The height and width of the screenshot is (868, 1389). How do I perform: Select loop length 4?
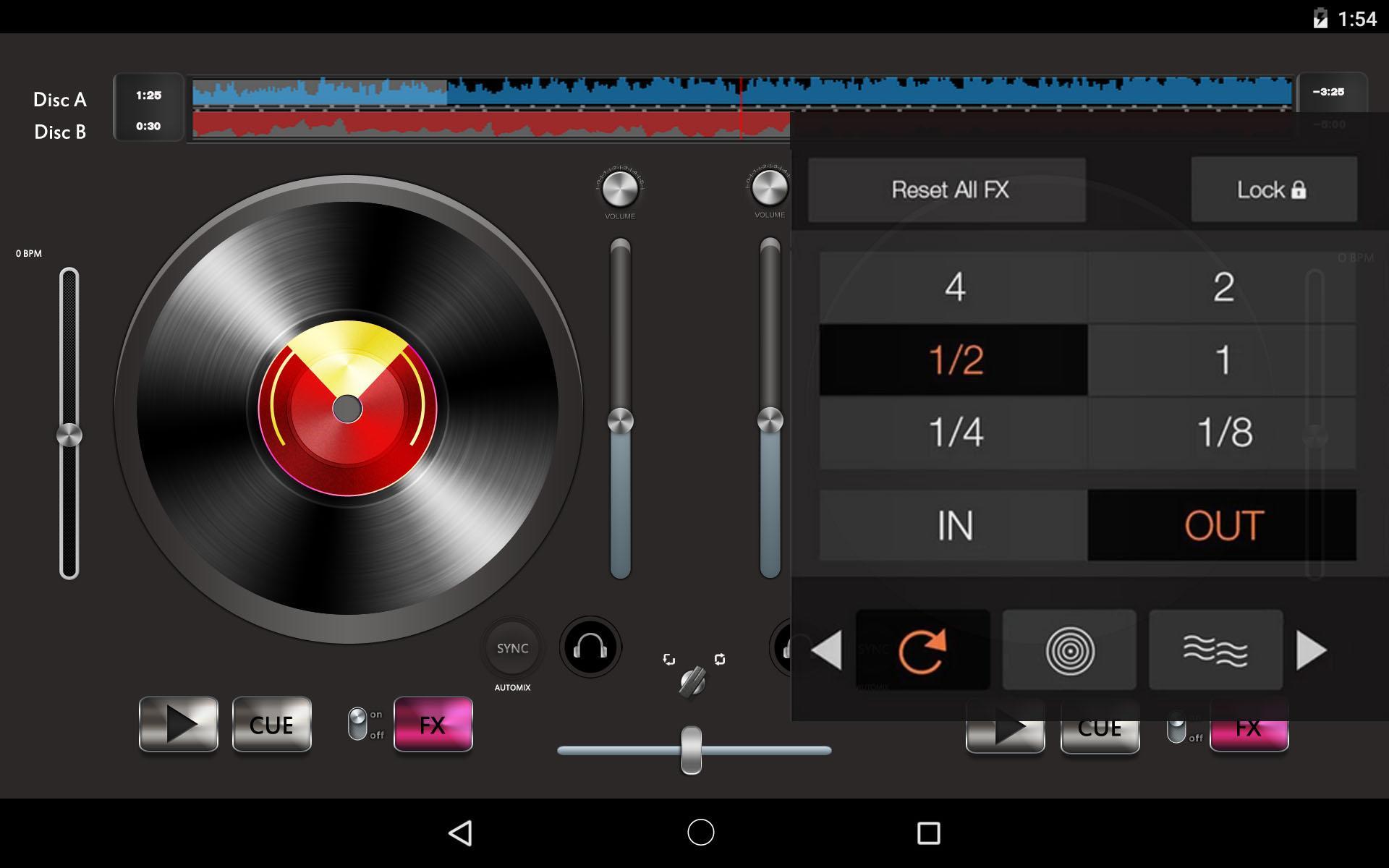tap(953, 287)
